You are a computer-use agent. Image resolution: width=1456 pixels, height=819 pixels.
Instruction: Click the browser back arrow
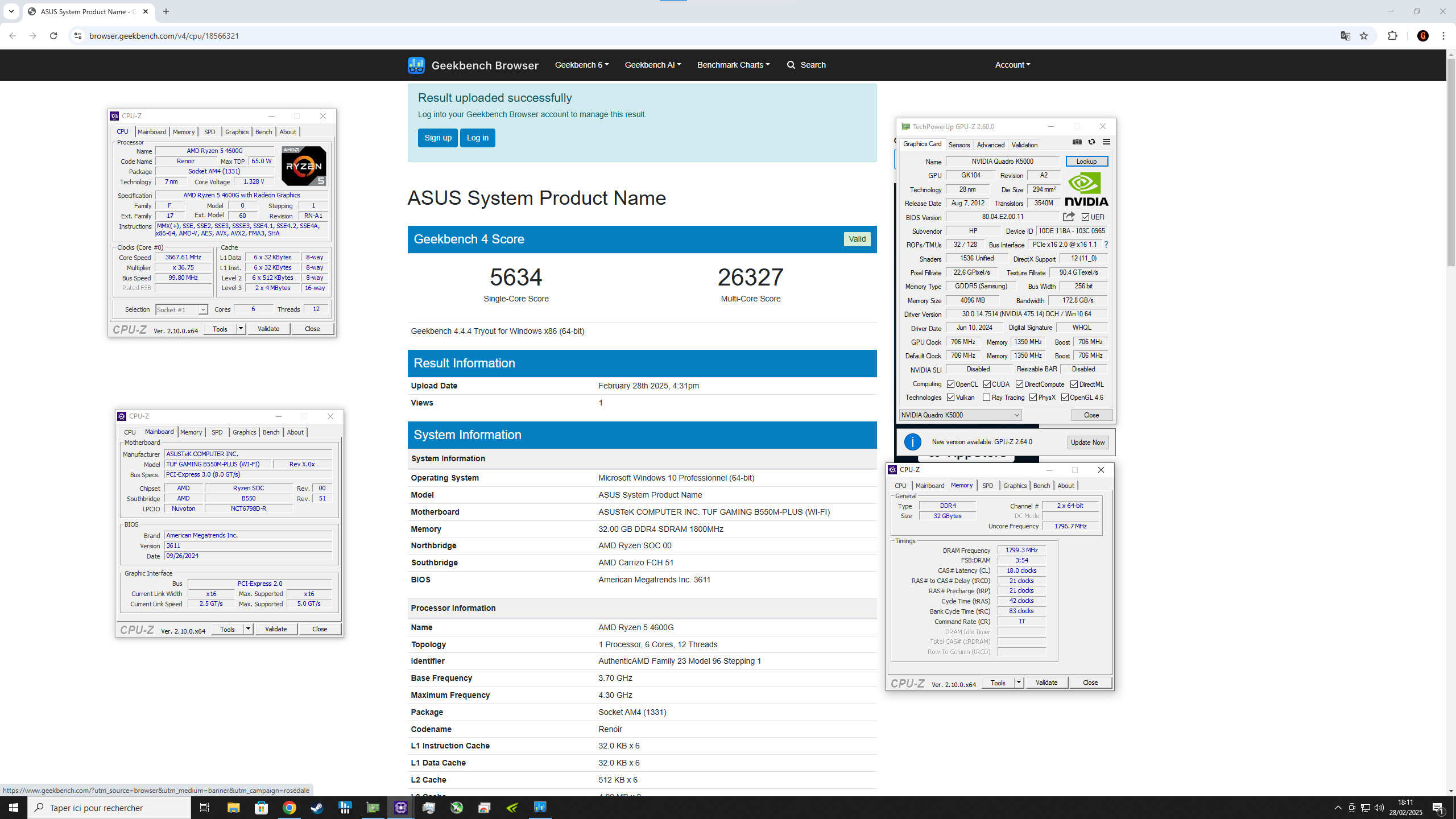[x=13, y=36]
